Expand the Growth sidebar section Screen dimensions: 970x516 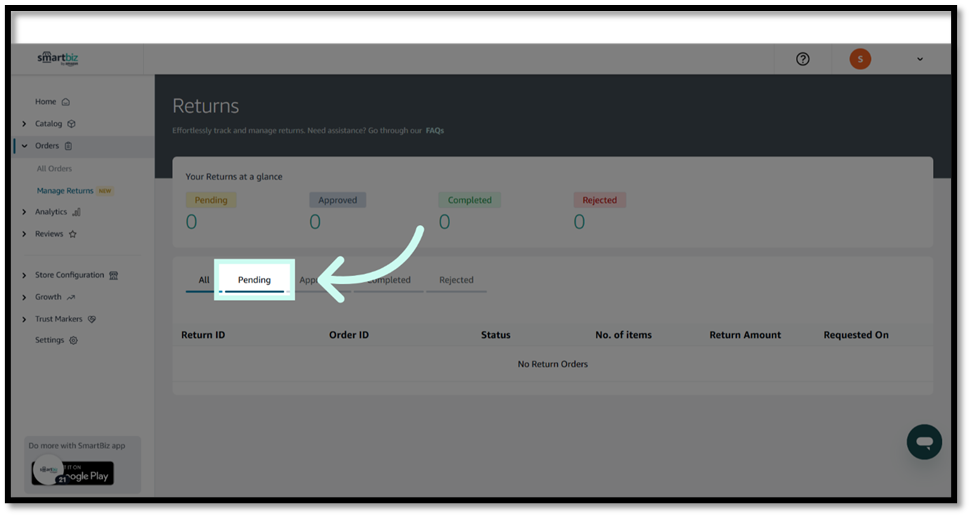coord(24,297)
